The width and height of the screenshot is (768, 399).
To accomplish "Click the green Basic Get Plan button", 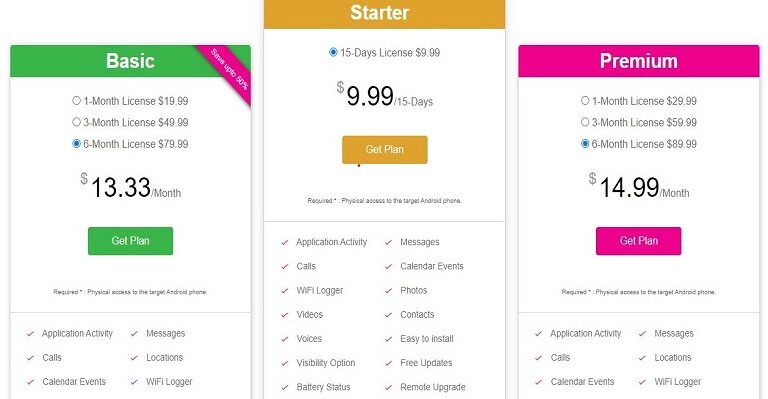I will (x=130, y=241).
